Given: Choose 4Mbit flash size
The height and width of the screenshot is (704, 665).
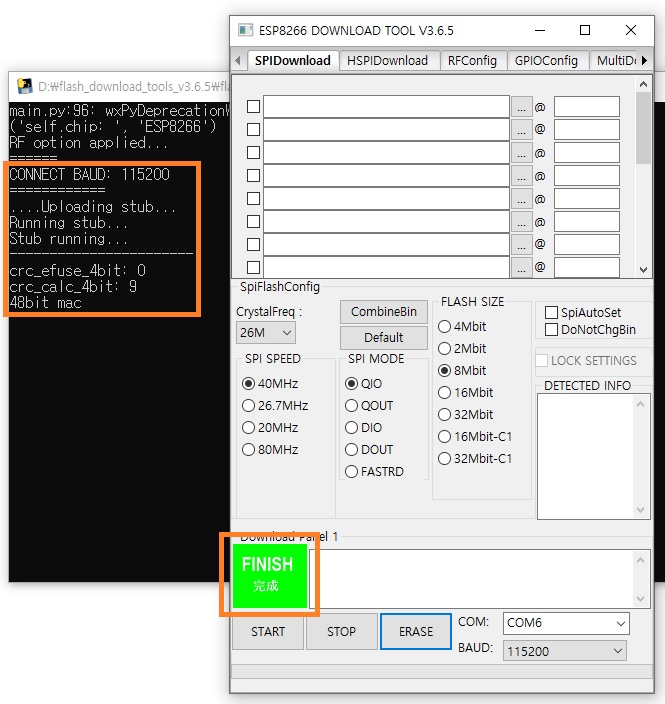Looking at the screenshot, I should tap(462, 326).
